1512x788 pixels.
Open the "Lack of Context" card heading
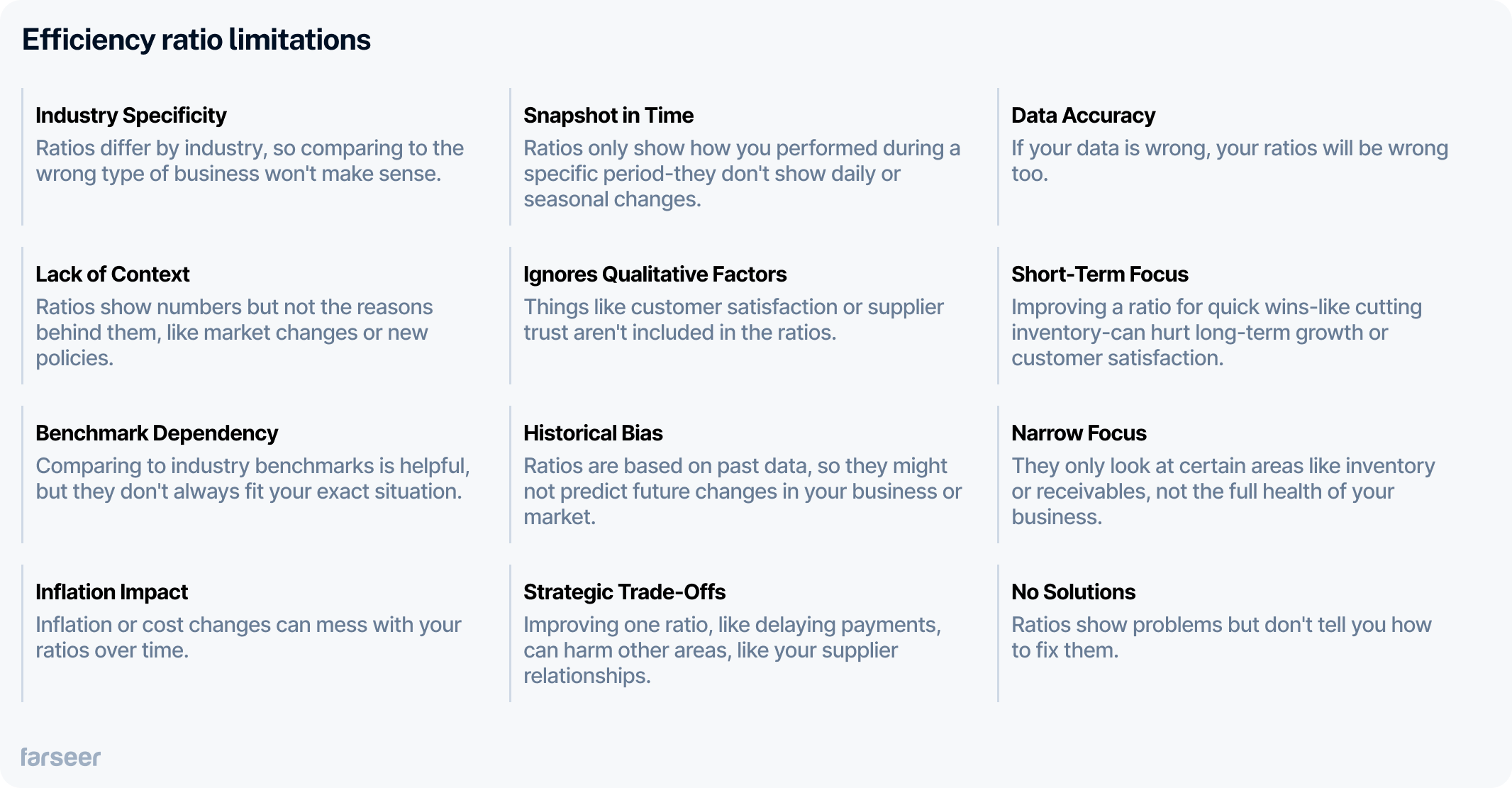(x=113, y=274)
